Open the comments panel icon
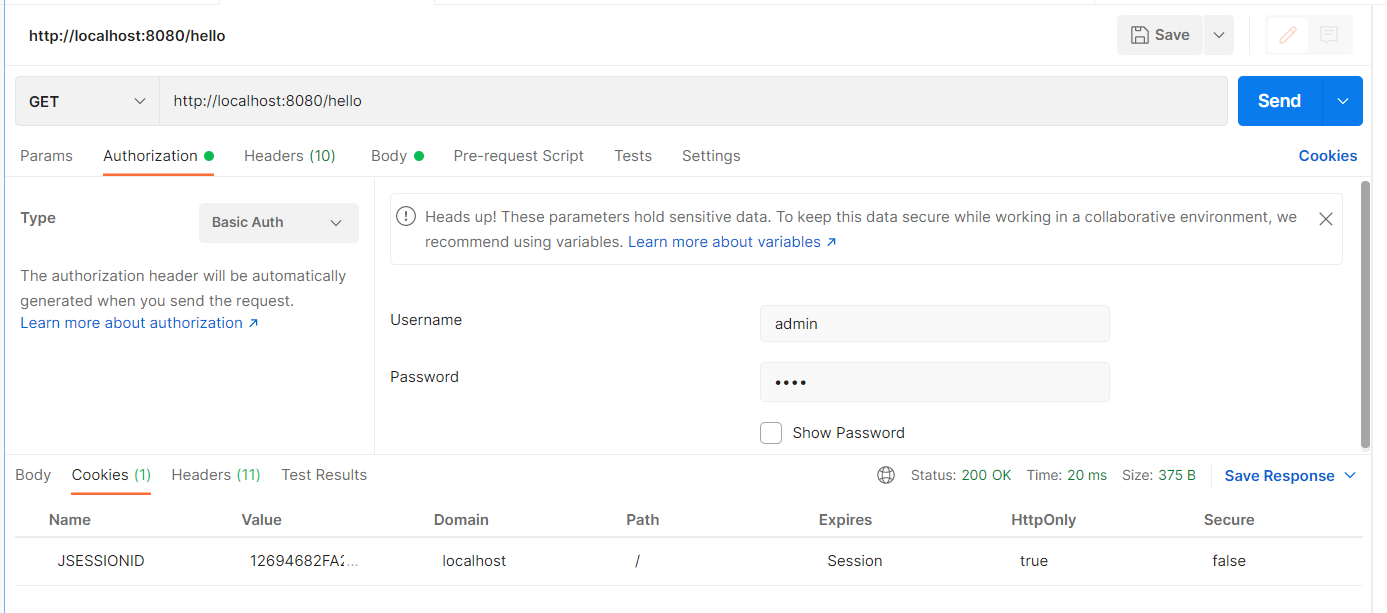1387x613 pixels. (1329, 34)
